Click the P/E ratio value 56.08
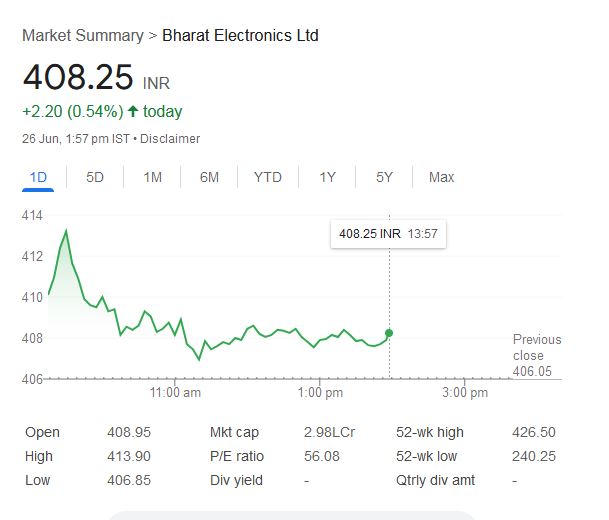609x520 pixels. click(x=321, y=456)
